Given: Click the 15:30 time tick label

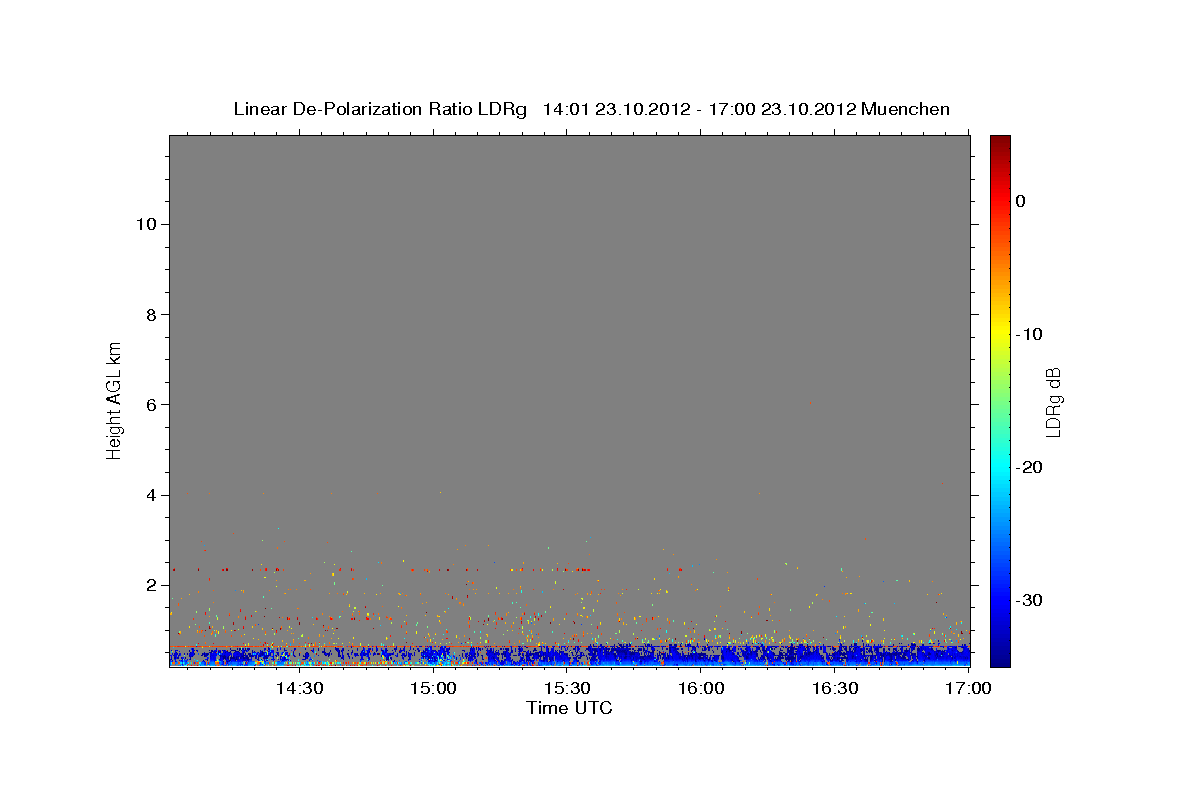Looking at the screenshot, I should [567, 689].
